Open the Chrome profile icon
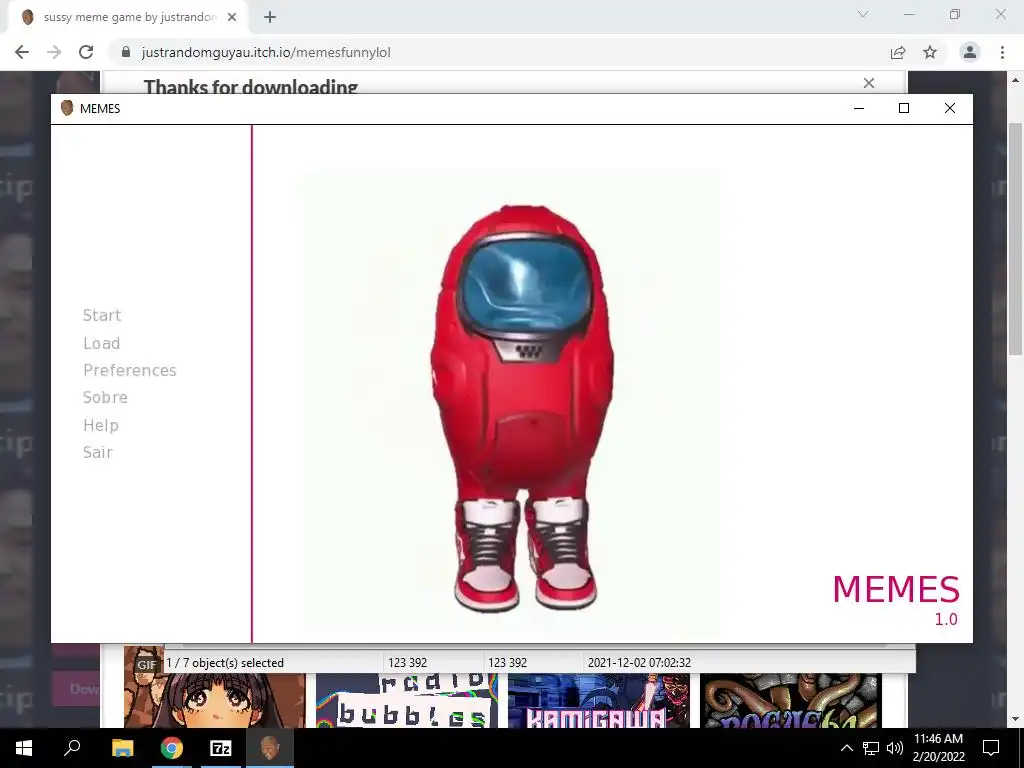Screen dimensions: 1024x768 [970, 52]
